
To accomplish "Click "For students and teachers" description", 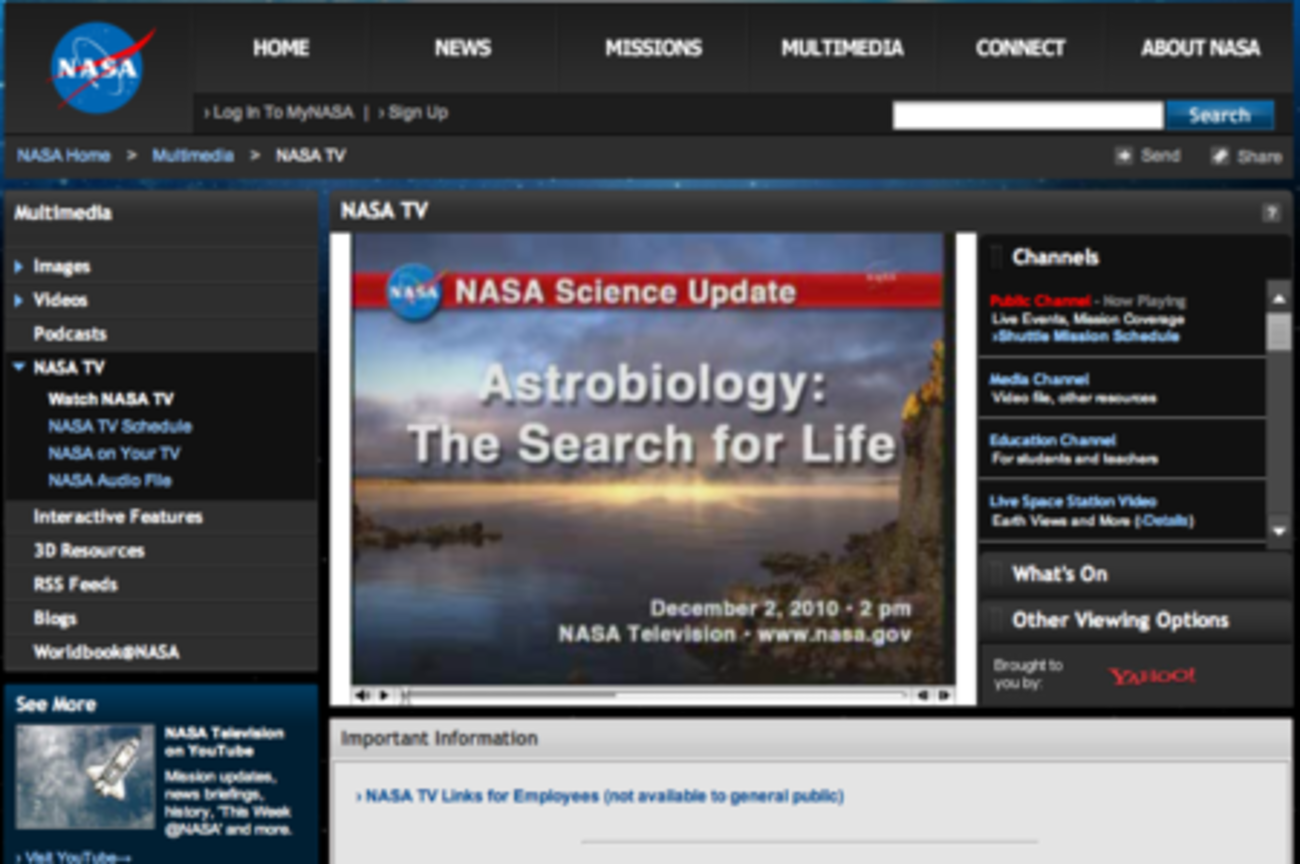I will tap(1075, 459).
